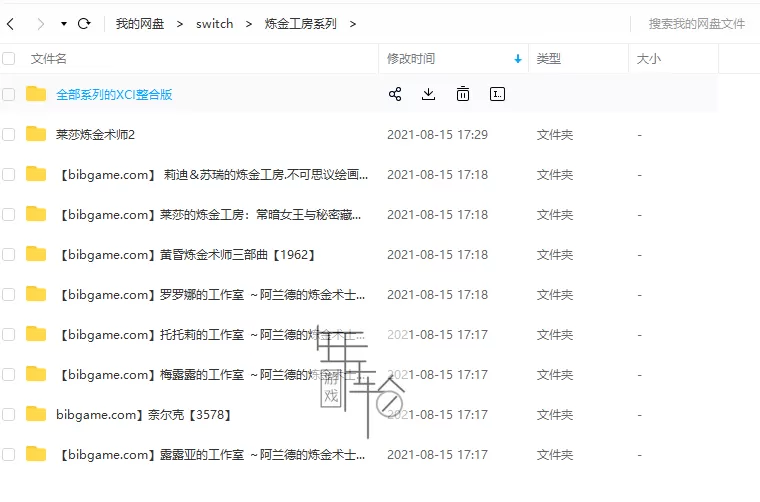This screenshot has height=502, width=760.
Task: Navigate to the switch breadcrumb folder
Action: coord(215,23)
